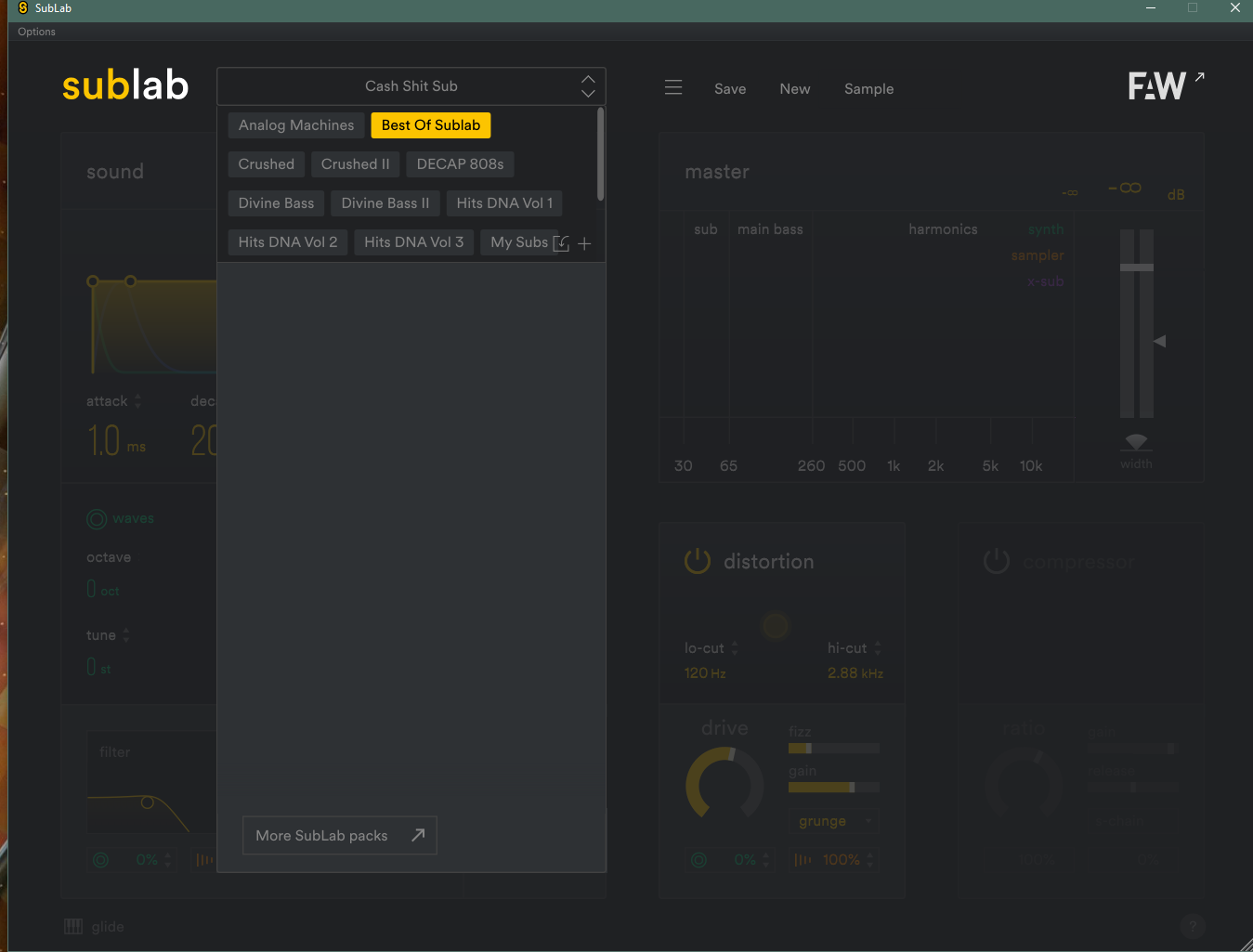This screenshot has height=952, width=1253.
Task: Click the hi-cut stepper arrows
Action: click(878, 648)
